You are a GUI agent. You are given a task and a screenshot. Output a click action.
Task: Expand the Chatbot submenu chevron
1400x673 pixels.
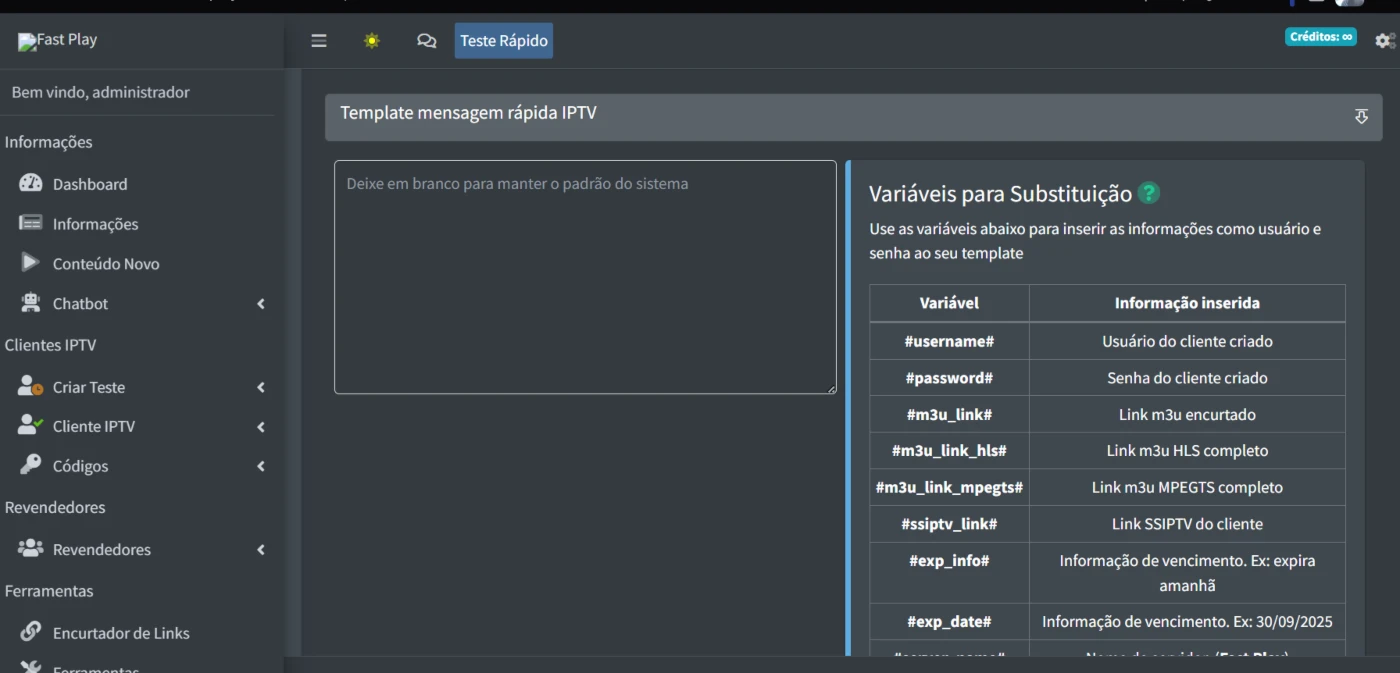click(x=261, y=304)
